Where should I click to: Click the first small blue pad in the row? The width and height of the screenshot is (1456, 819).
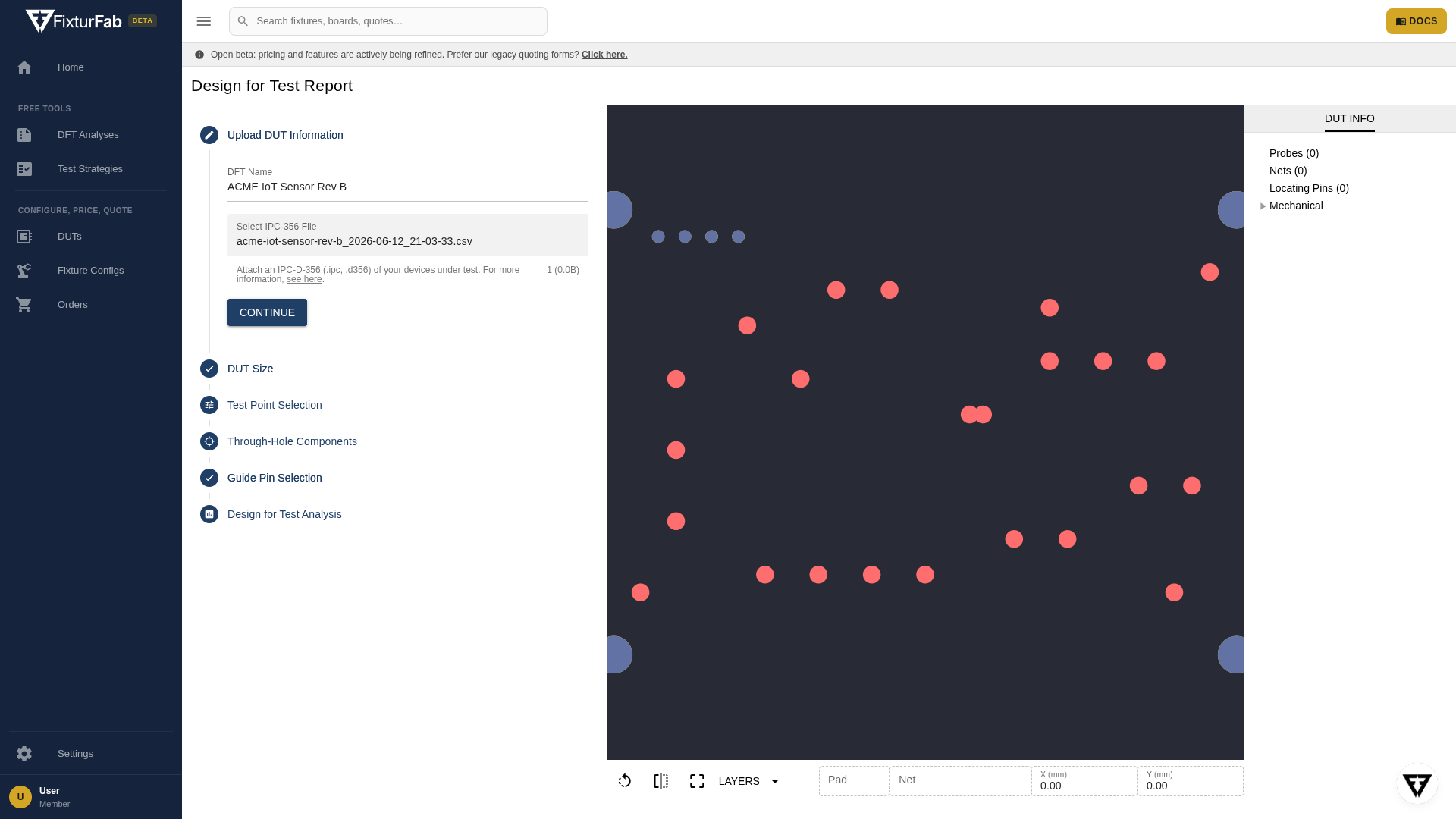[658, 237]
